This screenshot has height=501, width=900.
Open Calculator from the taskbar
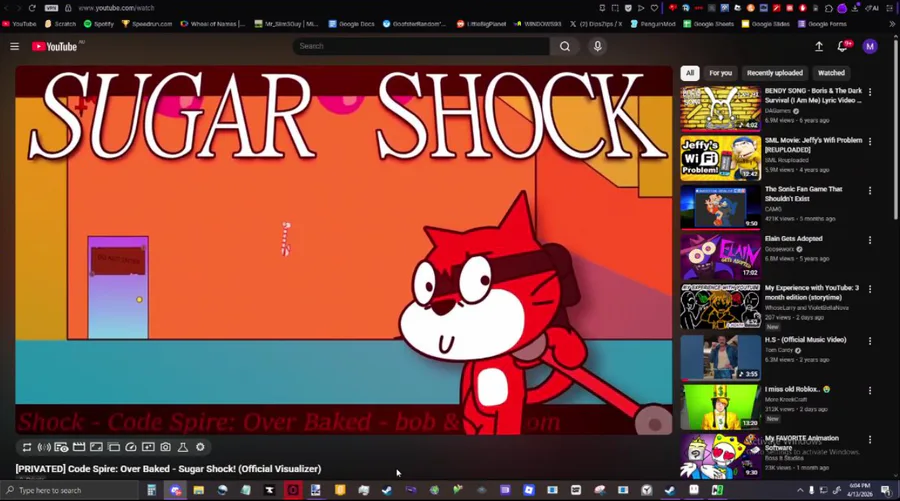click(x=152, y=490)
